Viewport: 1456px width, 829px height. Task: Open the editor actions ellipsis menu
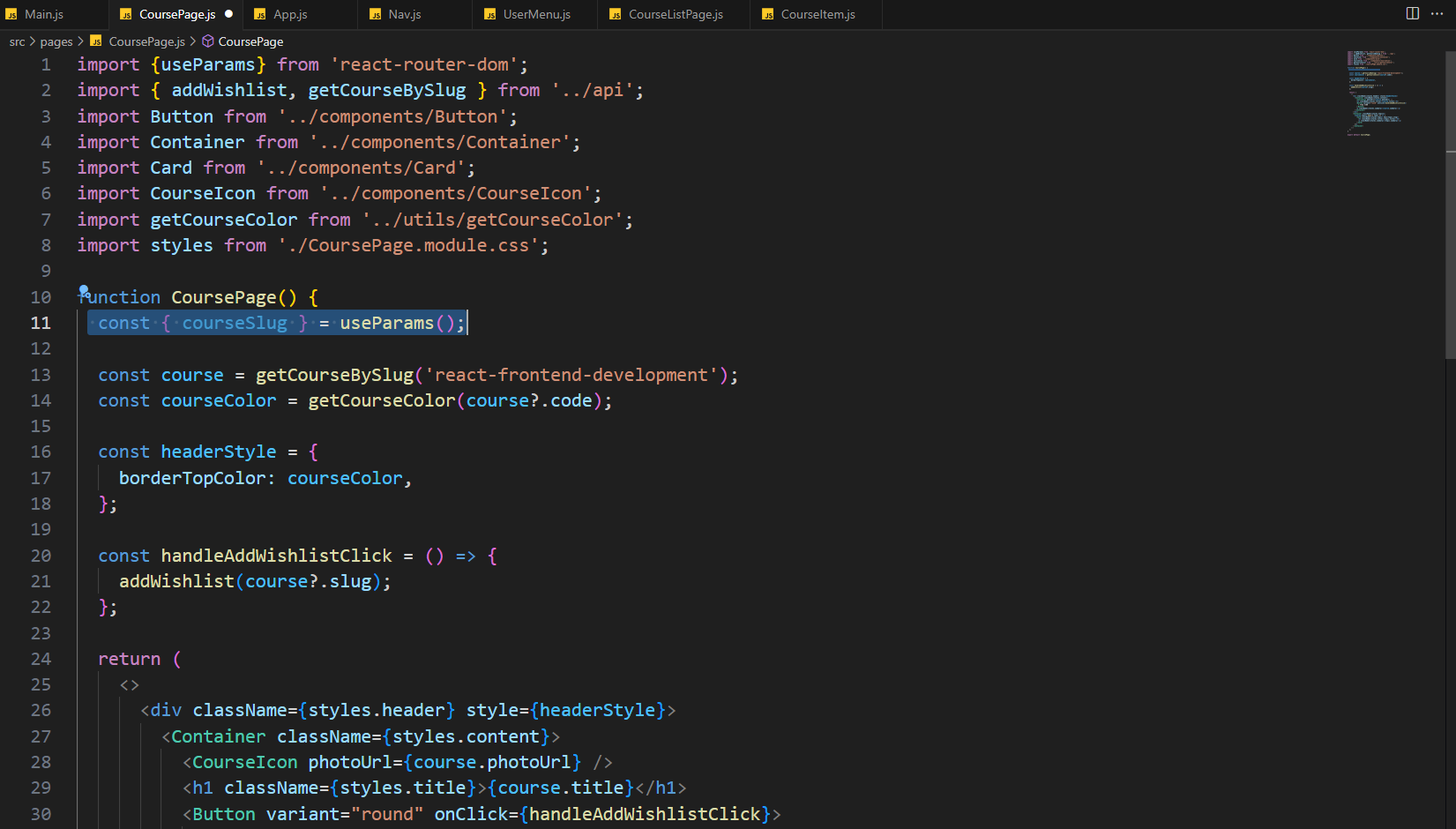coord(1438,13)
